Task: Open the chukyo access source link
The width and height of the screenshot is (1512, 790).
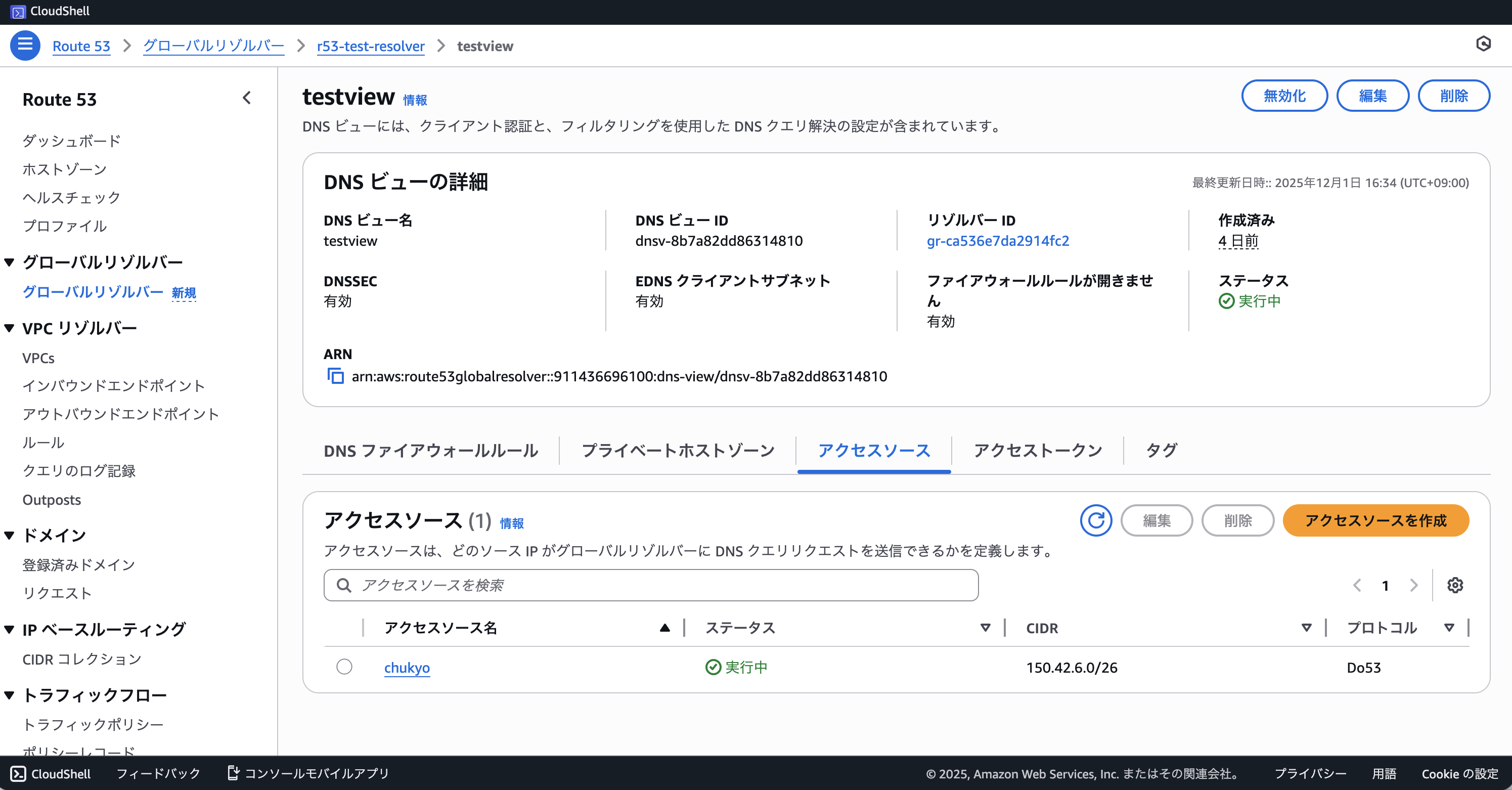Action: 407,668
